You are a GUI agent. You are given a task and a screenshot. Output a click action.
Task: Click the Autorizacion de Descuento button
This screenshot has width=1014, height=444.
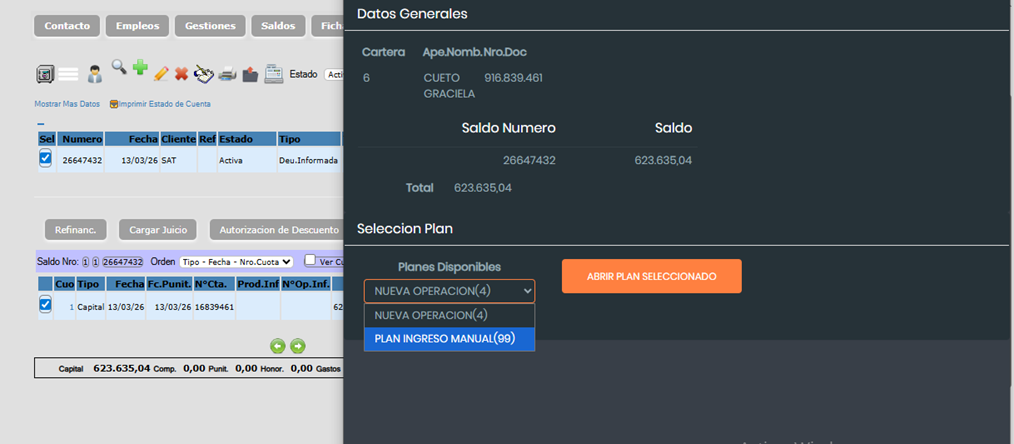tap(277, 229)
